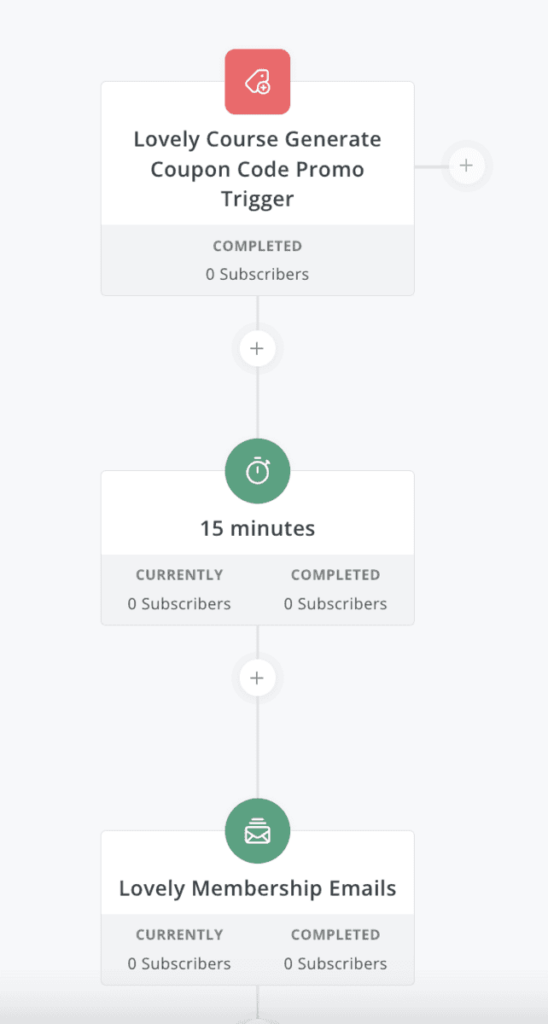The height and width of the screenshot is (1024, 548).
Task: Open the green stacked envelope email icon
Action: pyautogui.click(x=257, y=831)
